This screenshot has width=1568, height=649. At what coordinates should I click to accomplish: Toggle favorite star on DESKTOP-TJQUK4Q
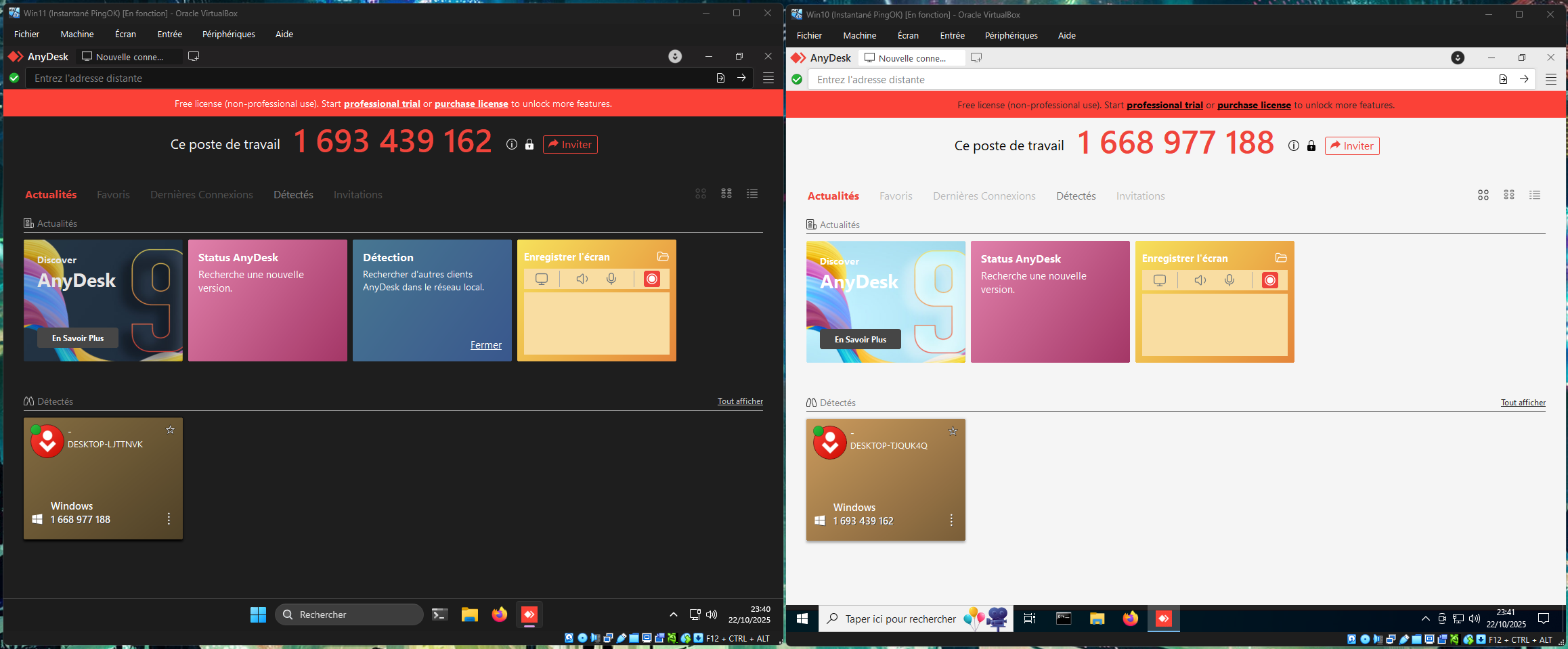tap(953, 431)
